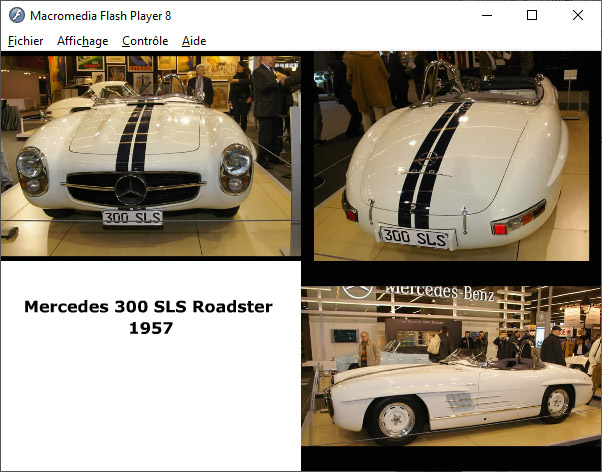Minimize the Flash Player window
This screenshot has height=472, width=602.
point(487,15)
